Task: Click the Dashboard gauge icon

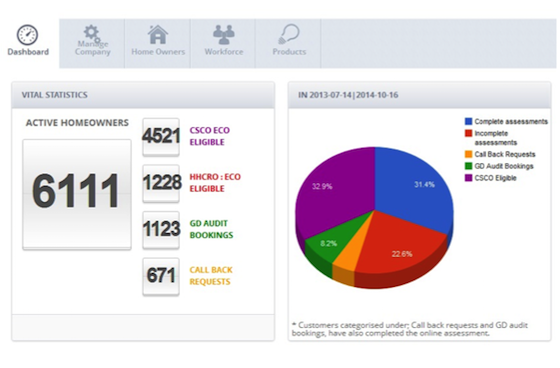Action: point(28,35)
